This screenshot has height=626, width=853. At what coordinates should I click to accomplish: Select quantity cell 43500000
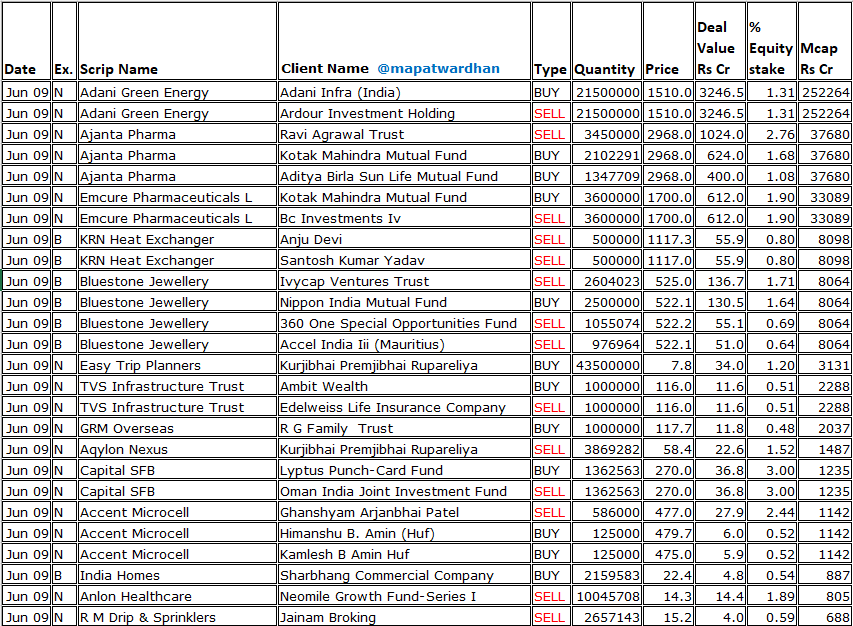[x=607, y=365]
